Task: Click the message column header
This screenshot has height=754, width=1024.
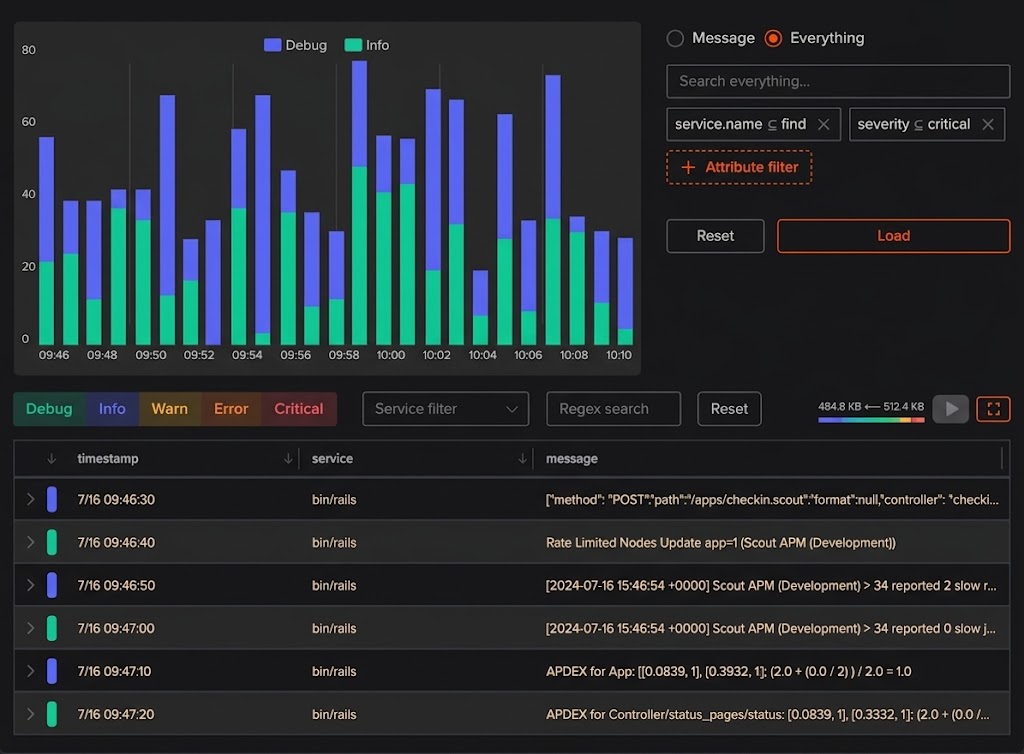Action: click(571, 458)
